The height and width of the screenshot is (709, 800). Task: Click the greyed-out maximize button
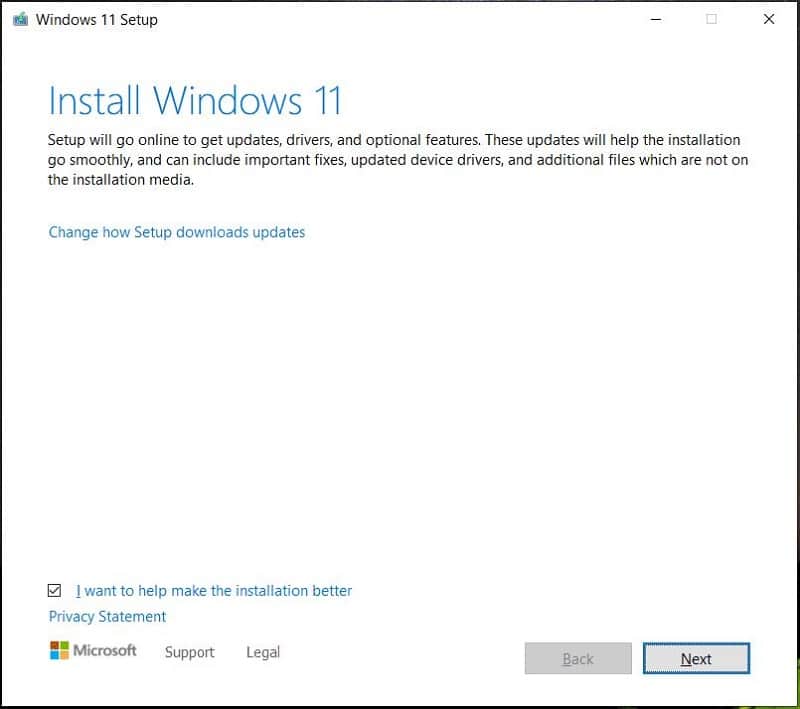711,19
